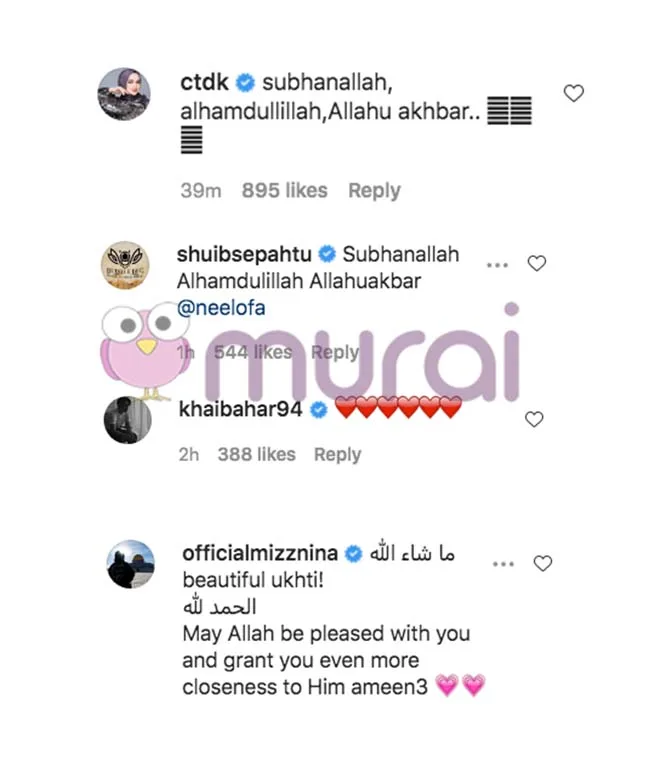Viewport: 661px width, 768px height.
Task: Open ctdk's profile picture
Action: (124, 94)
